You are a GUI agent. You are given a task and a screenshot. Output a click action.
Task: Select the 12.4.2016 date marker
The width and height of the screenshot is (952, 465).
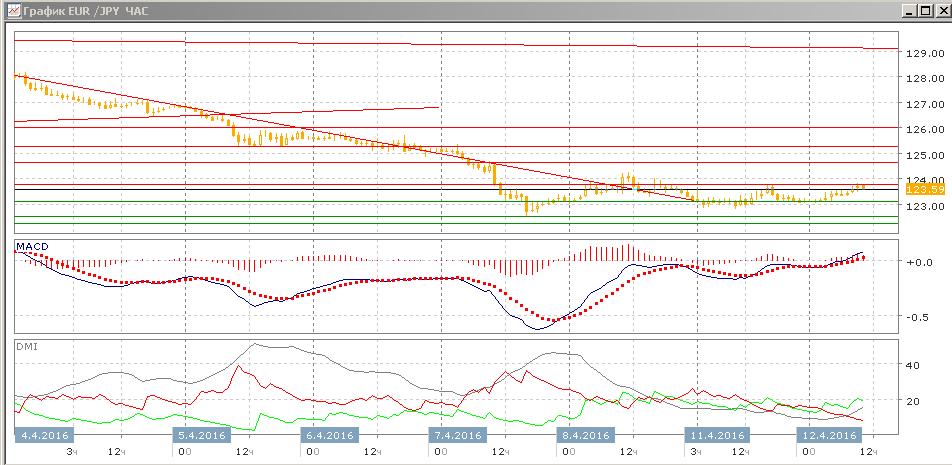[x=829, y=436]
